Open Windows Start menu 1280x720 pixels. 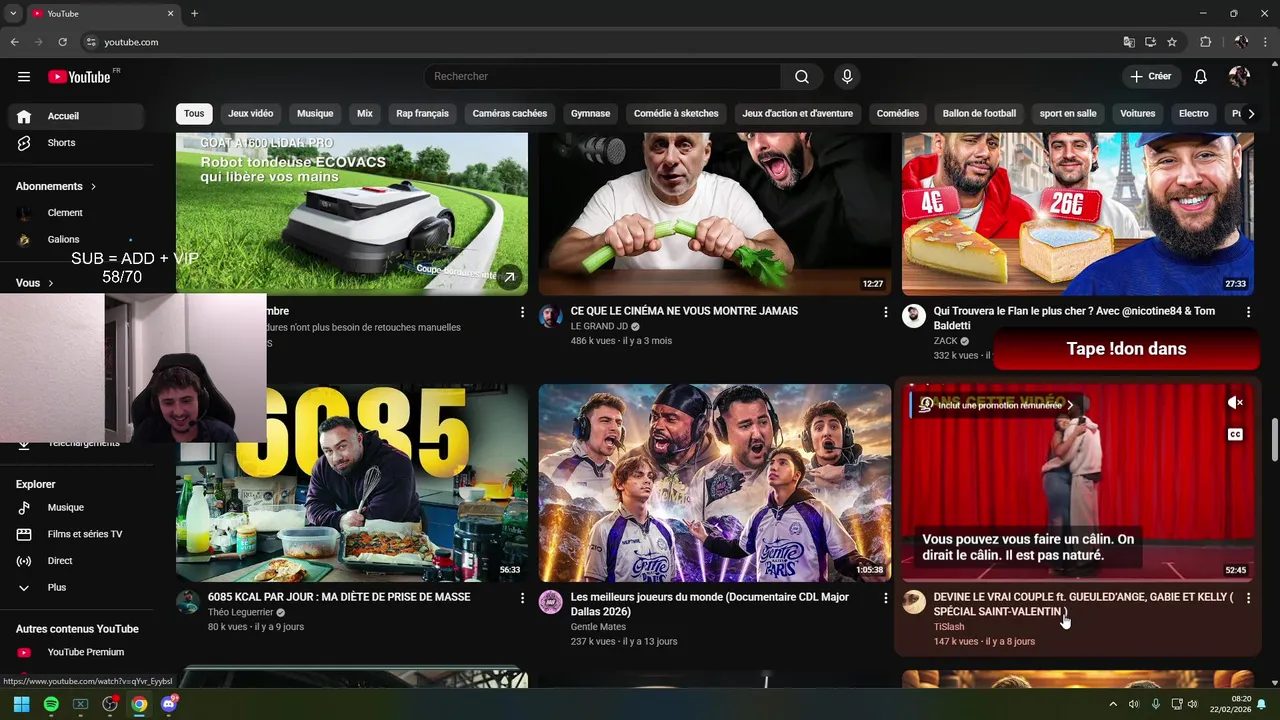click(x=21, y=704)
